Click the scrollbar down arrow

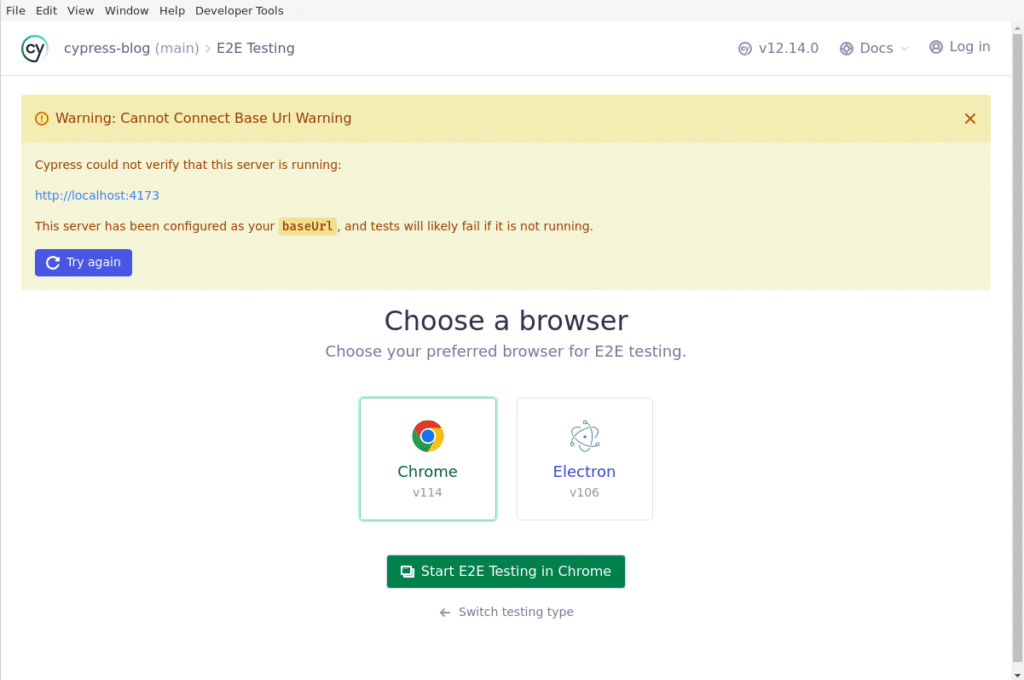[x=1017, y=674]
